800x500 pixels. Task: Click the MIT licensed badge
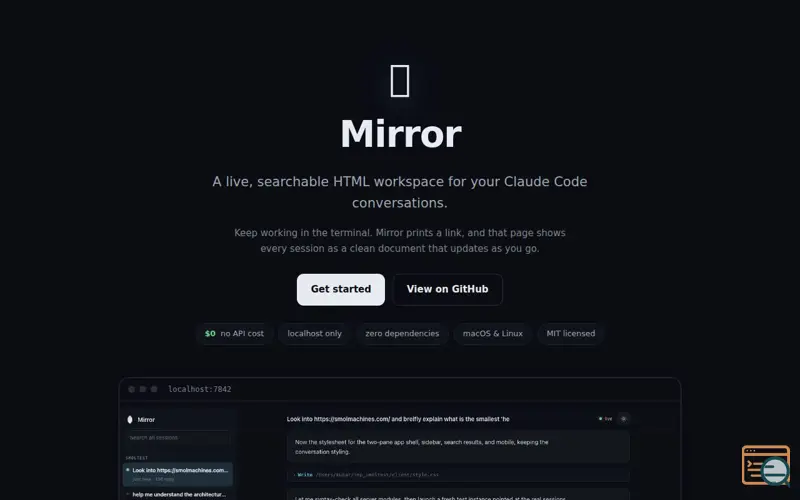(570, 334)
